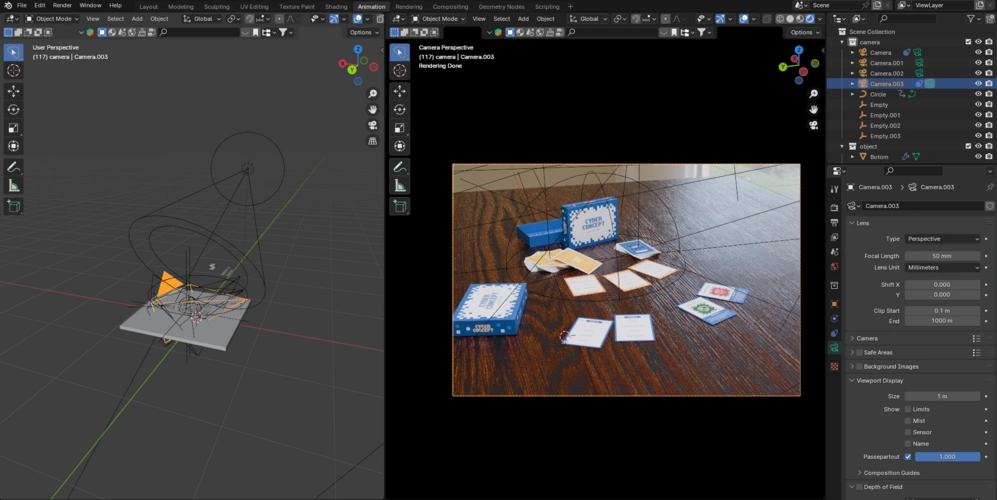This screenshot has width=997, height=500.
Task: Open the World properties tab
Action: tap(834, 267)
